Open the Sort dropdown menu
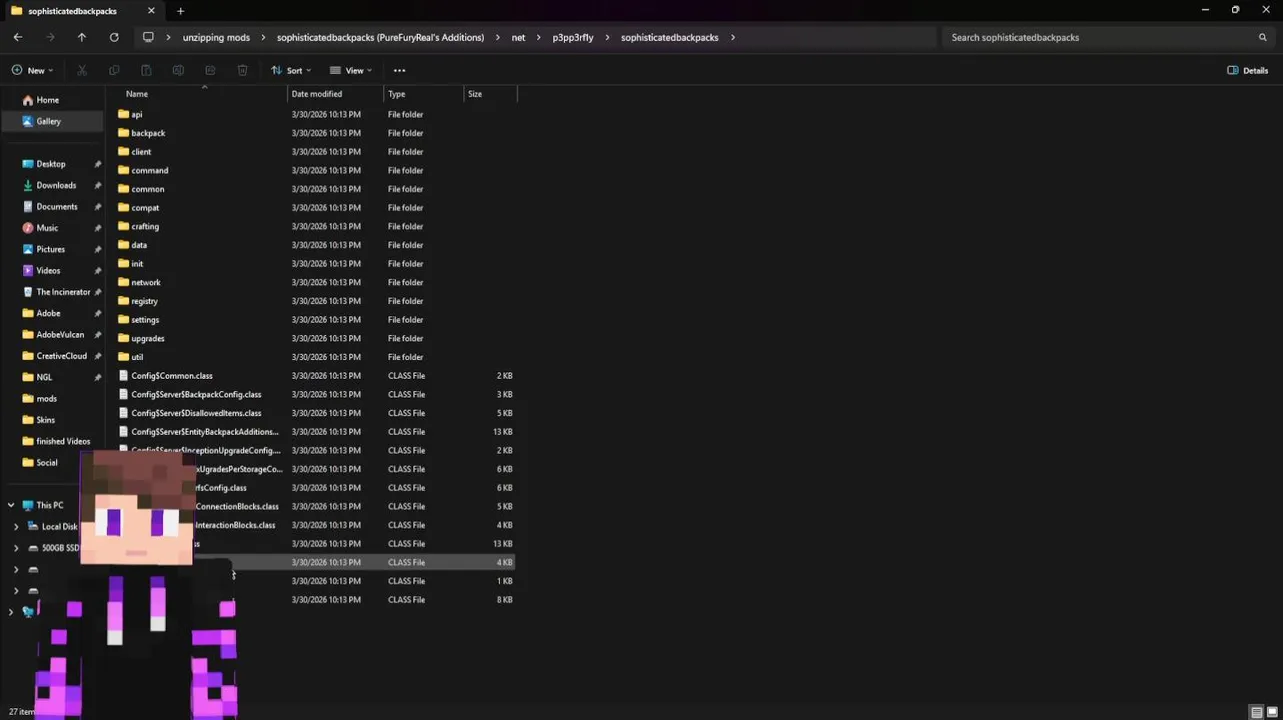Screen dimensions: 1283x720 pos(291,70)
